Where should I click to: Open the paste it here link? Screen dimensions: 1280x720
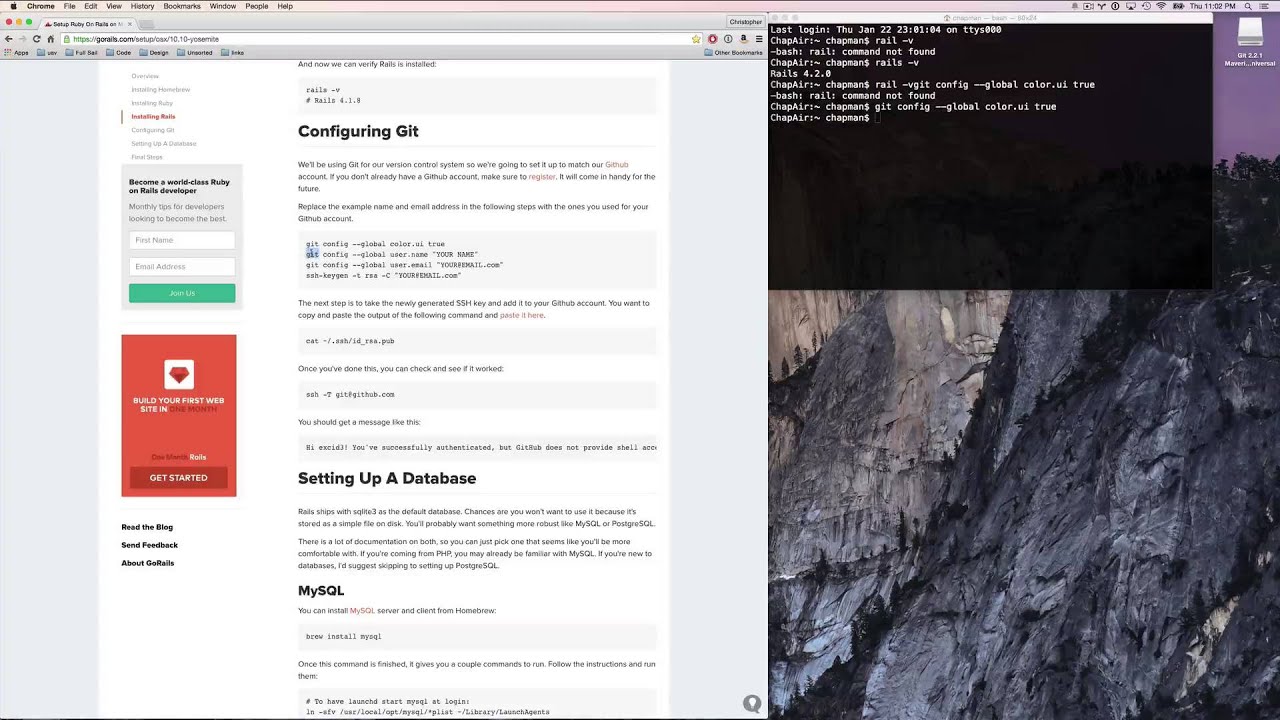pyautogui.click(x=522, y=315)
